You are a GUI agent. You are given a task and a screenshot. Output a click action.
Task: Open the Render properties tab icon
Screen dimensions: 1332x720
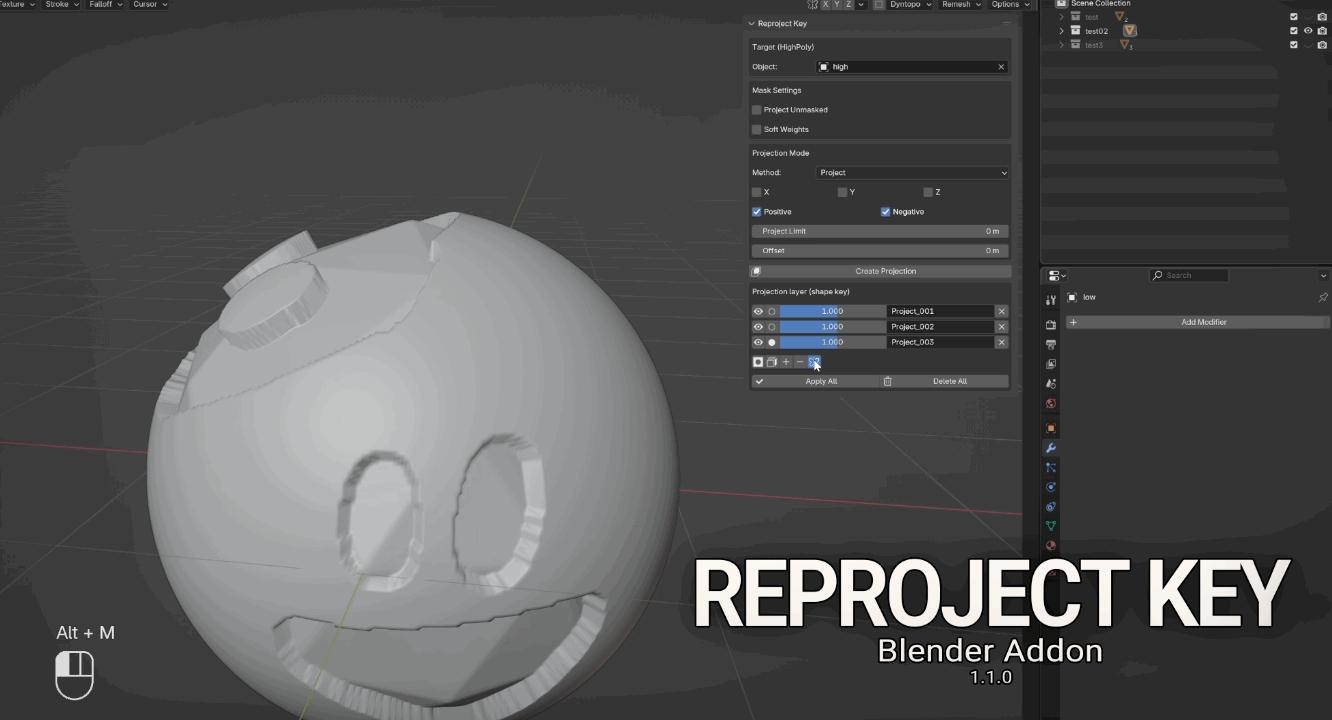tap(1051, 325)
